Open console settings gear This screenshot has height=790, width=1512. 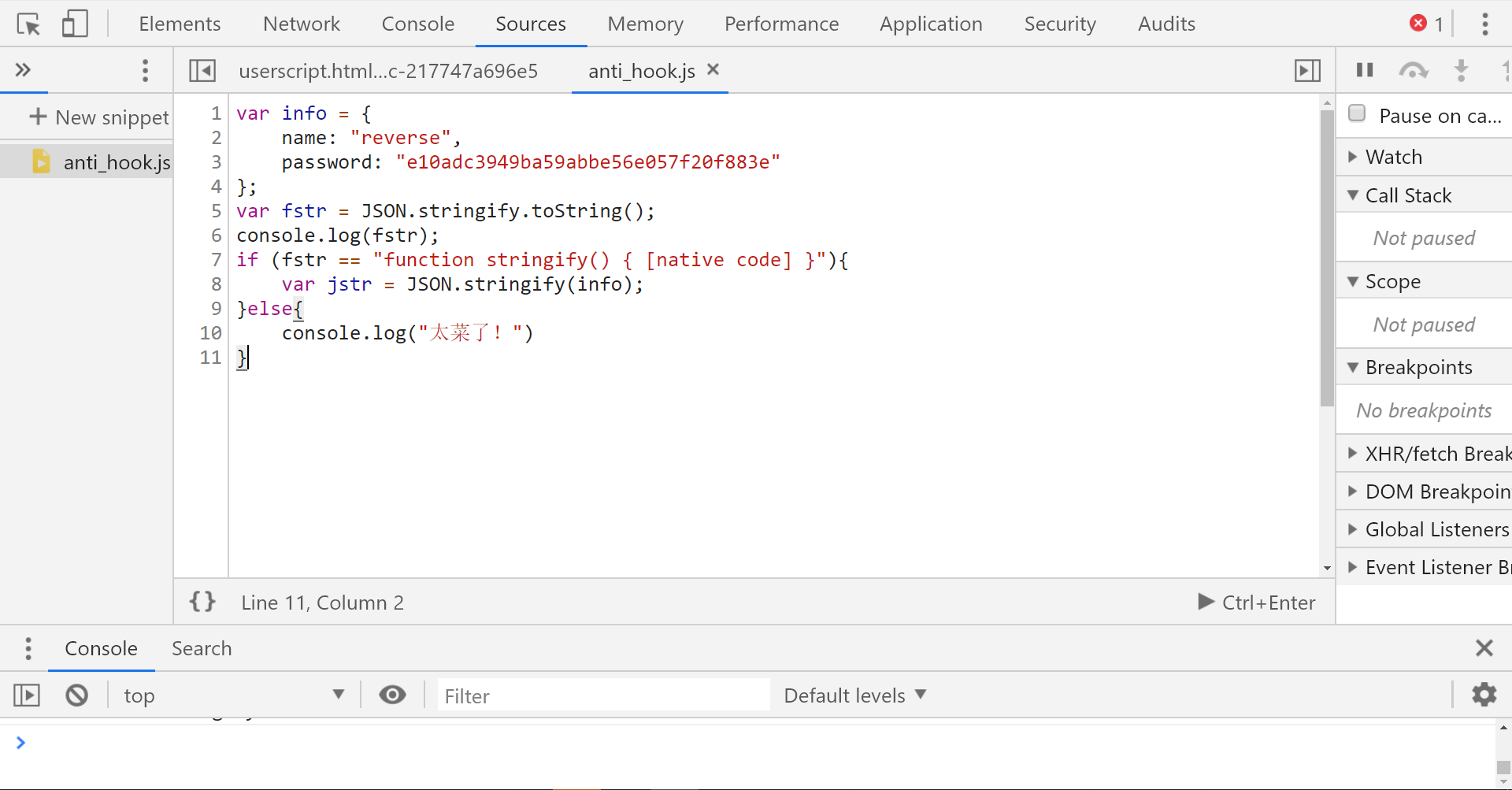pos(1484,695)
